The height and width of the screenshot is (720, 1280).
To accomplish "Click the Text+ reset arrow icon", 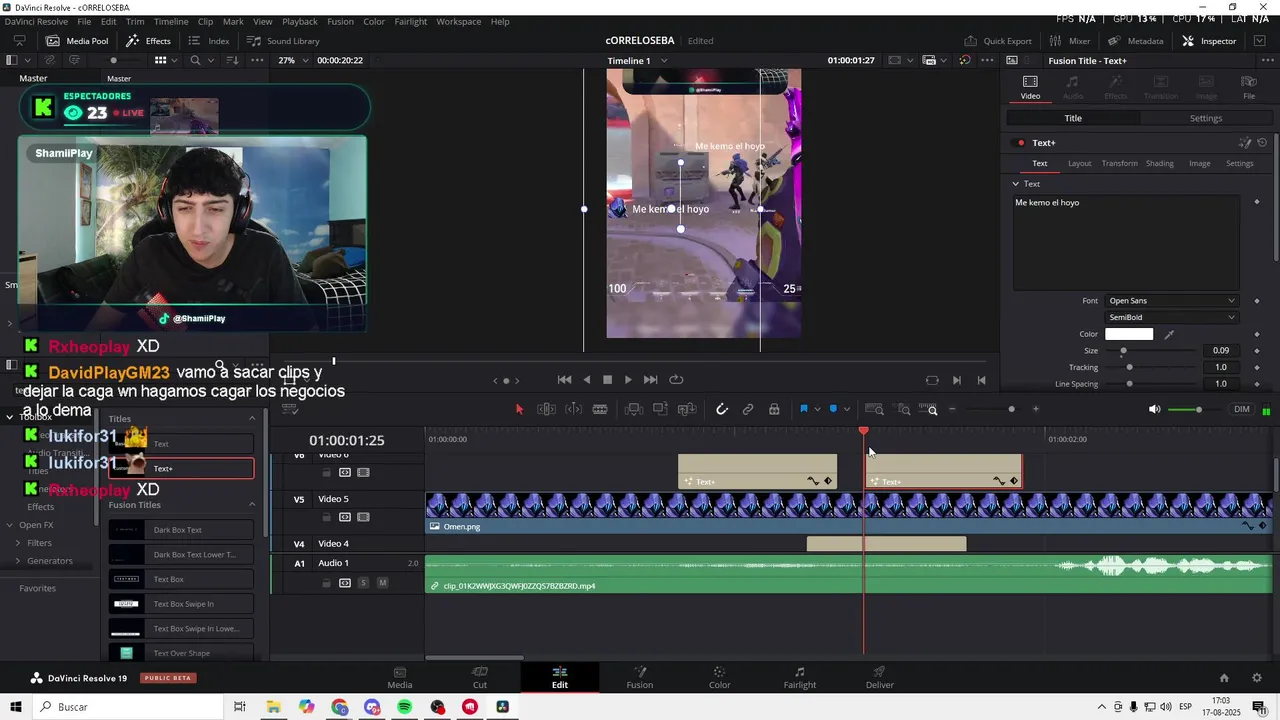I will tap(1262, 143).
